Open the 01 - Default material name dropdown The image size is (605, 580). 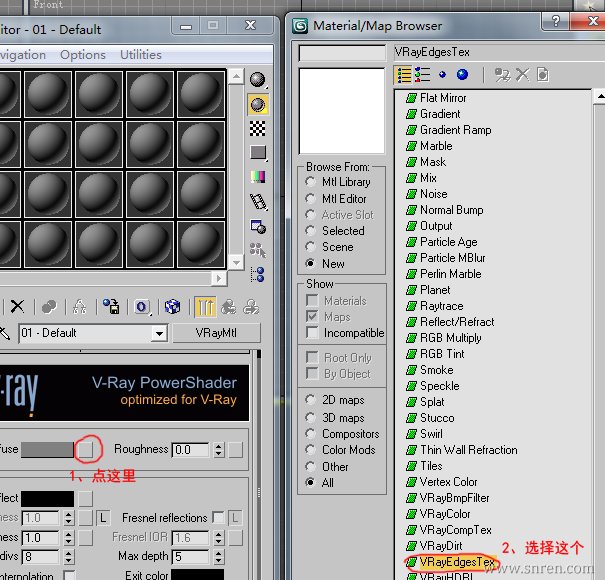(x=159, y=333)
